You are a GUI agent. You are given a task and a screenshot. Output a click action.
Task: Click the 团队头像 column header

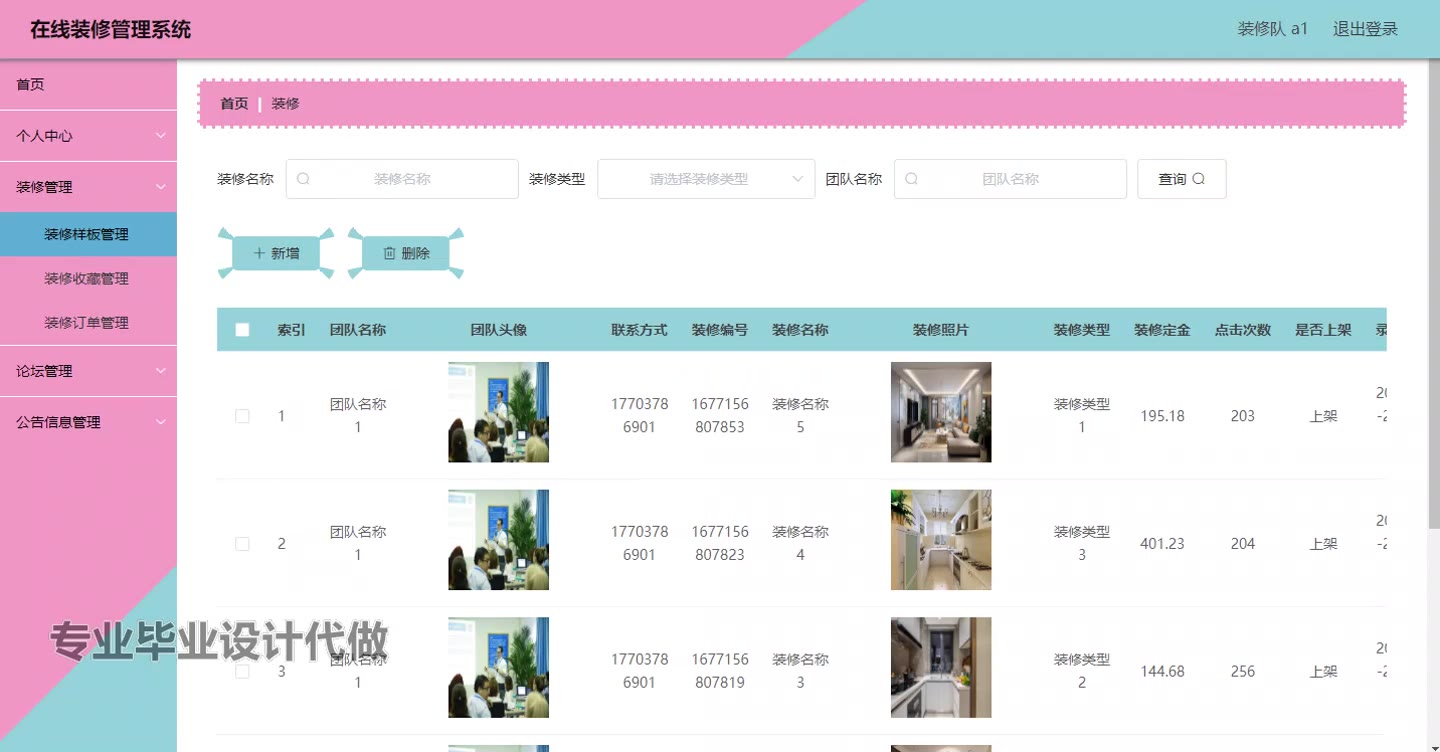498,330
